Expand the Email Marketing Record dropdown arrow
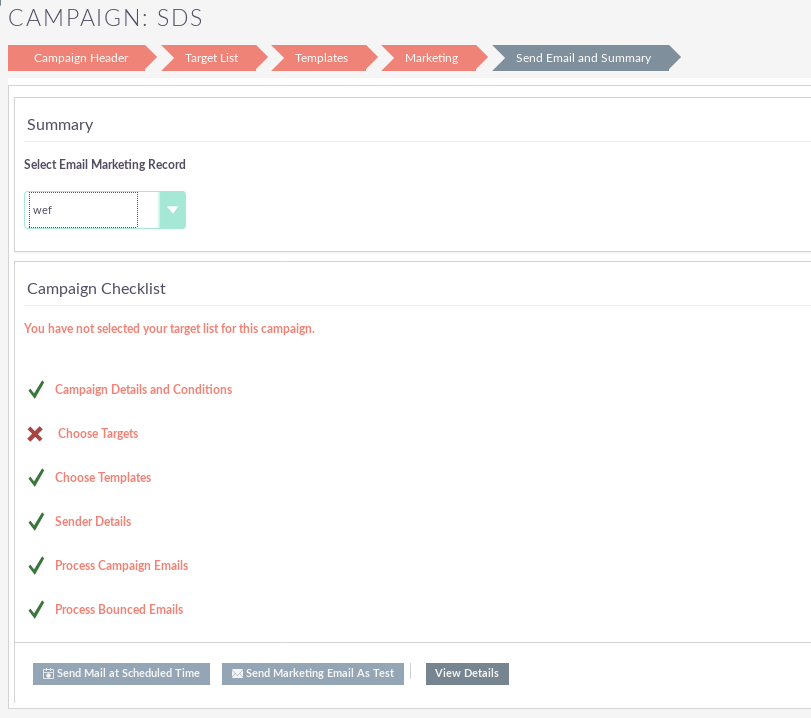The image size is (811, 718). (x=173, y=210)
